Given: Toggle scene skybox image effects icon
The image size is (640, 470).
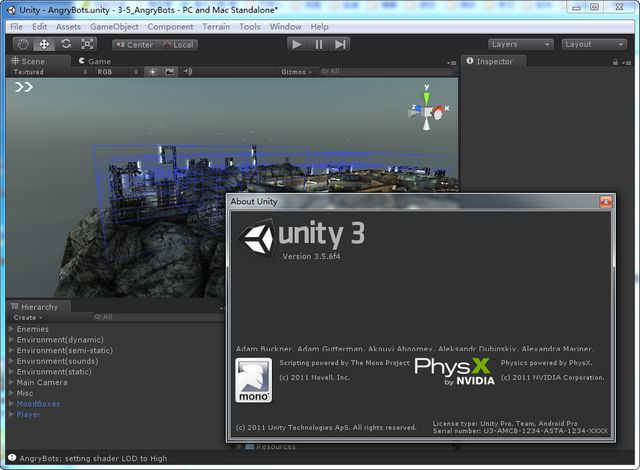Looking at the screenshot, I should tap(169, 72).
